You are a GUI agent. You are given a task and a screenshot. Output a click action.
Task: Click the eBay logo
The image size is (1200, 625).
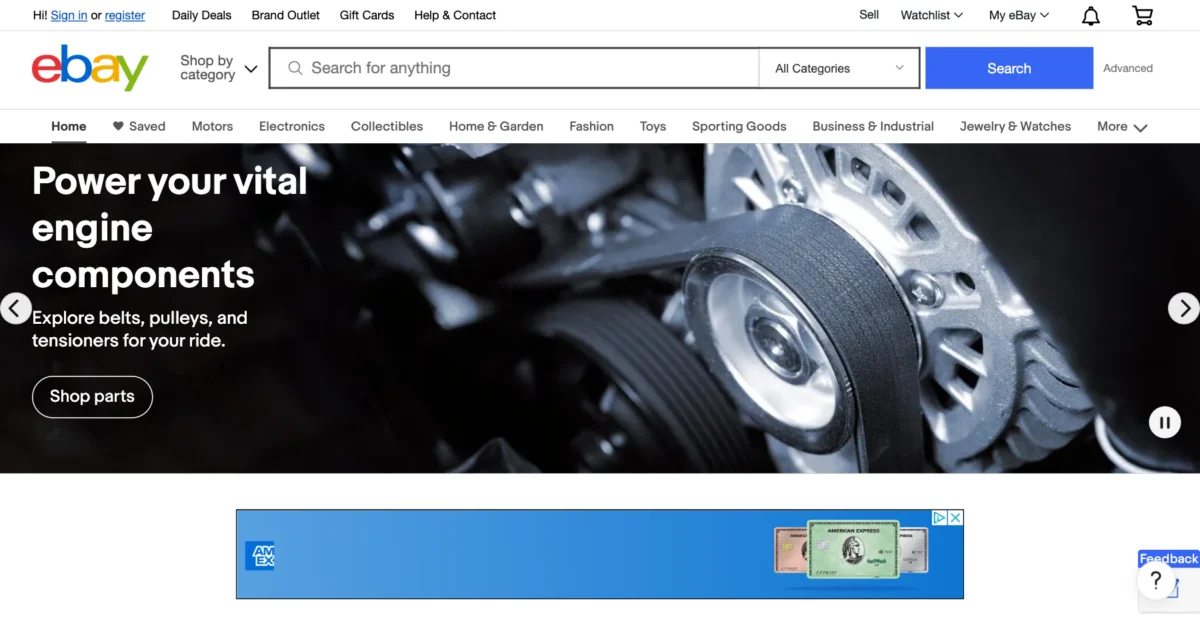(90, 68)
